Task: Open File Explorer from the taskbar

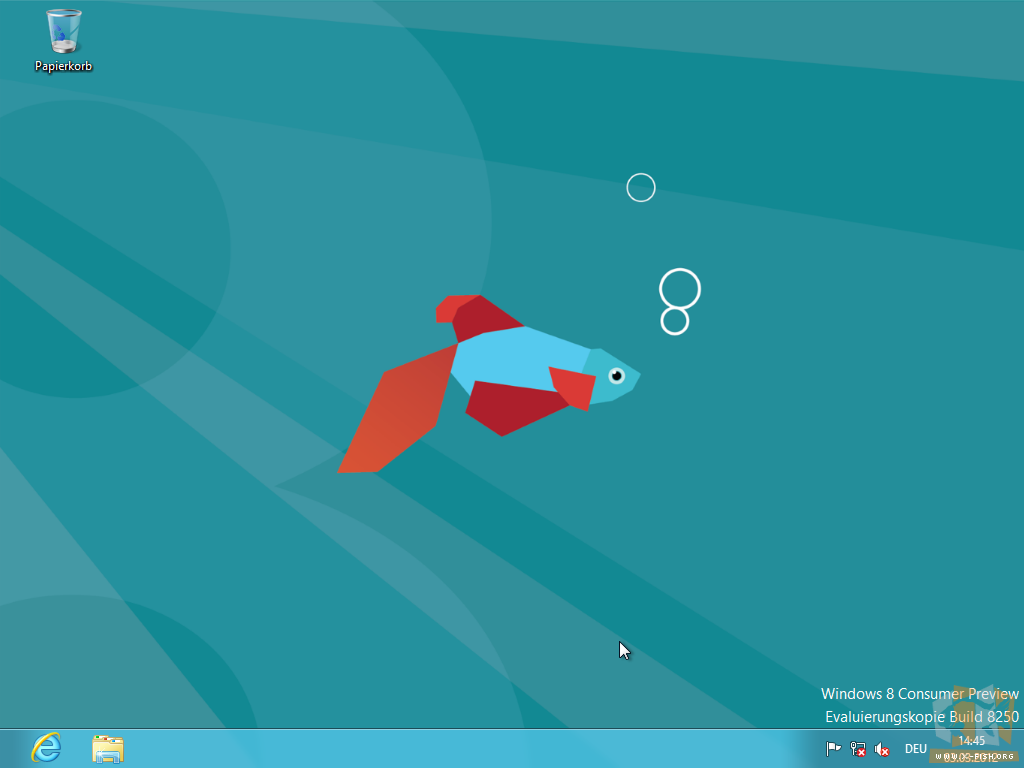Action: [107, 748]
